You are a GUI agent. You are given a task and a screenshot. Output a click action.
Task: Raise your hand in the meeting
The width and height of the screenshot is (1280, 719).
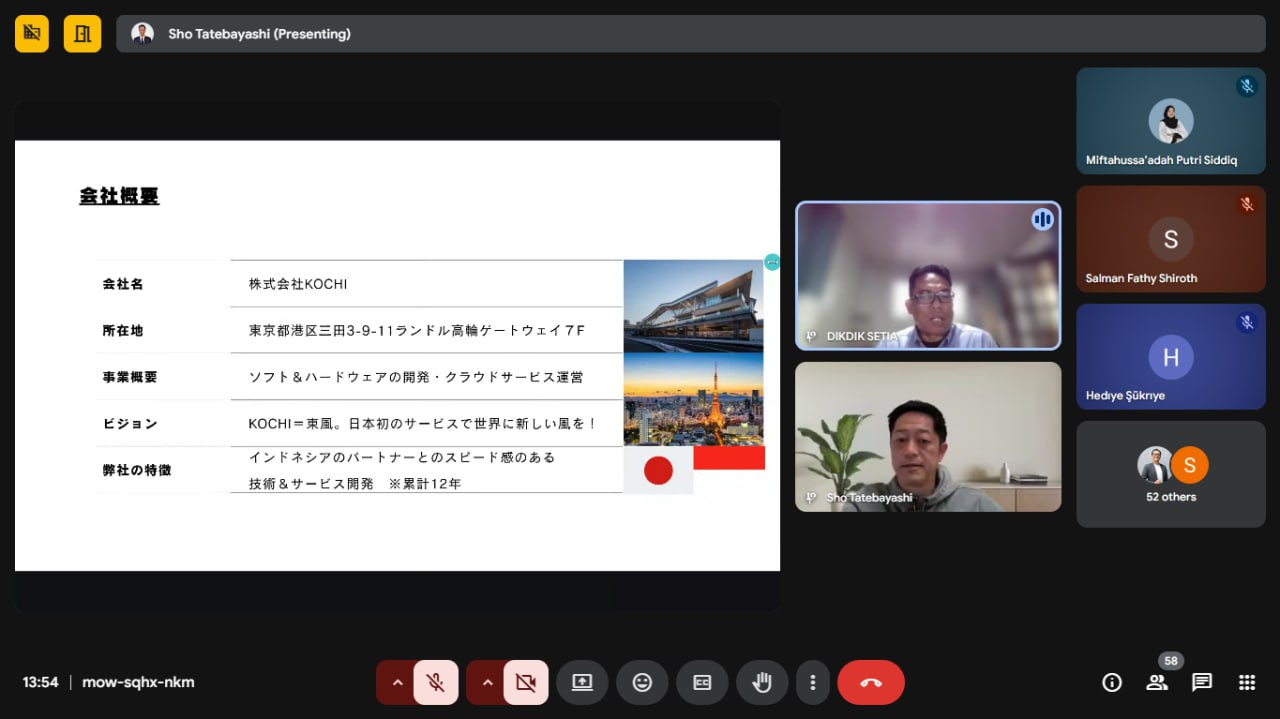[762, 682]
